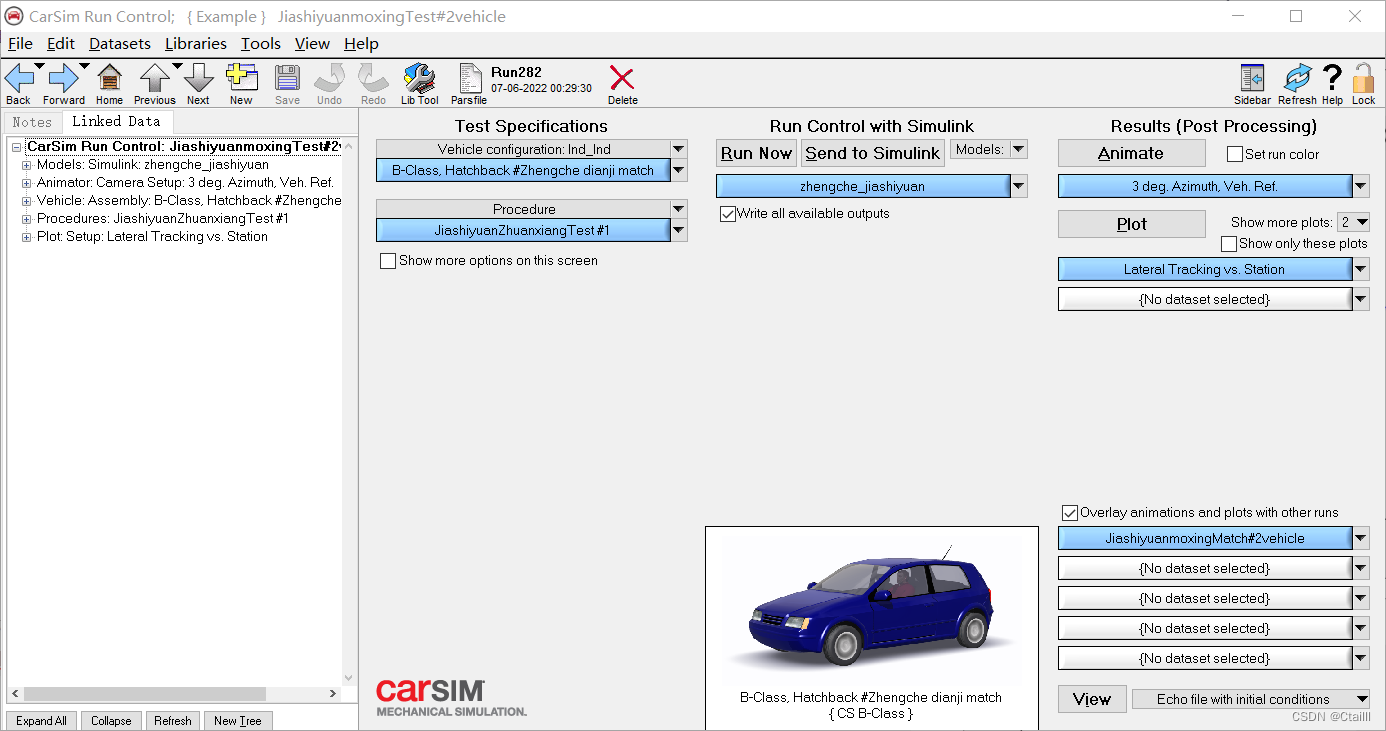This screenshot has width=1386, height=731.
Task: Open the Lib Tool icon
Action: [x=419, y=78]
